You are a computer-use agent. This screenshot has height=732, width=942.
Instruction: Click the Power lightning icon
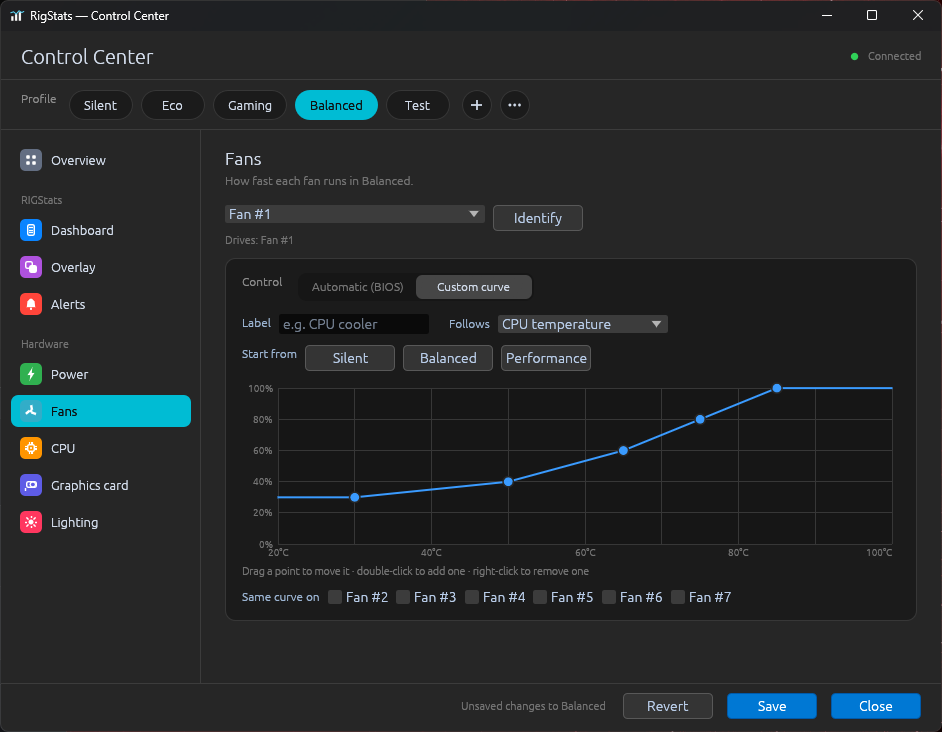(x=31, y=374)
